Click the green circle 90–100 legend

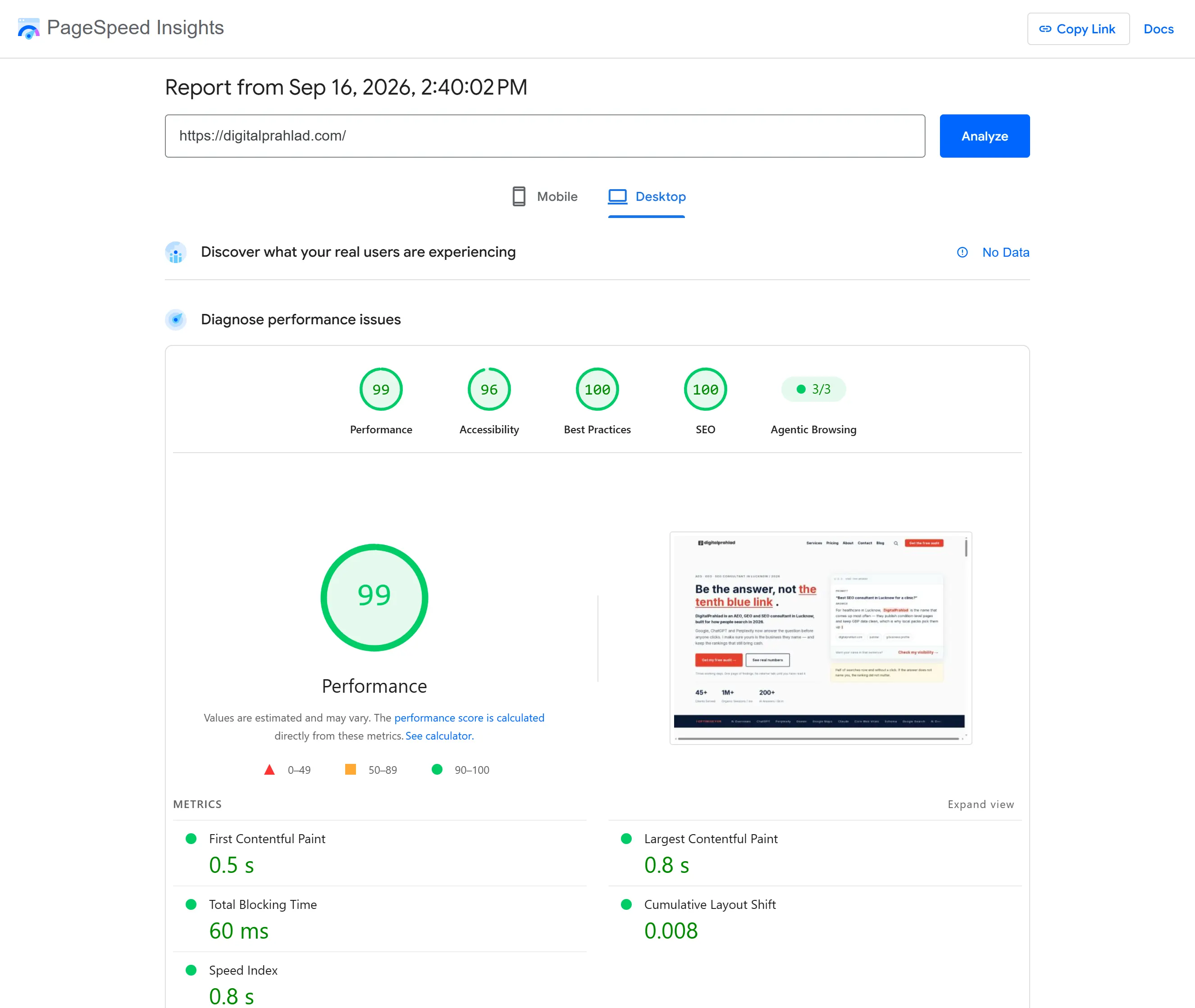coord(460,770)
